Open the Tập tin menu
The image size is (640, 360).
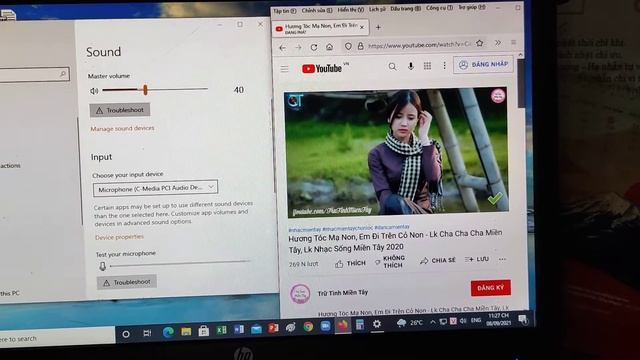click(284, 11)
